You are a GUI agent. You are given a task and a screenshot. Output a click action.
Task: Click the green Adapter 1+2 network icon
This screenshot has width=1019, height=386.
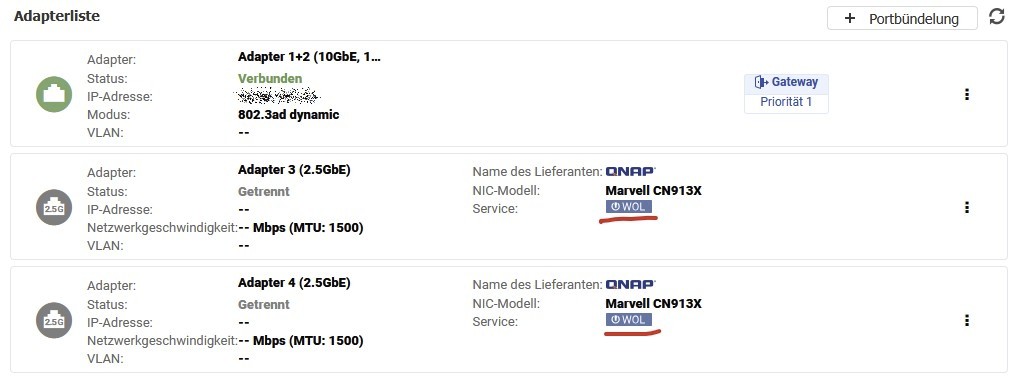54,94
